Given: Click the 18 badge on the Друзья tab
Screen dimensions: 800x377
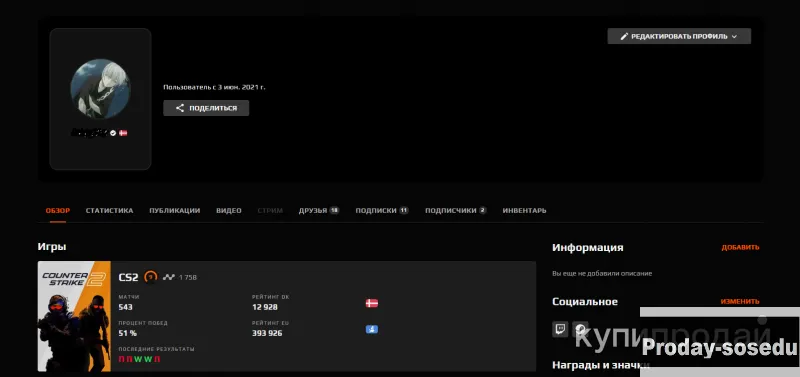Looking at the screenshot, I should click(334, 210).
